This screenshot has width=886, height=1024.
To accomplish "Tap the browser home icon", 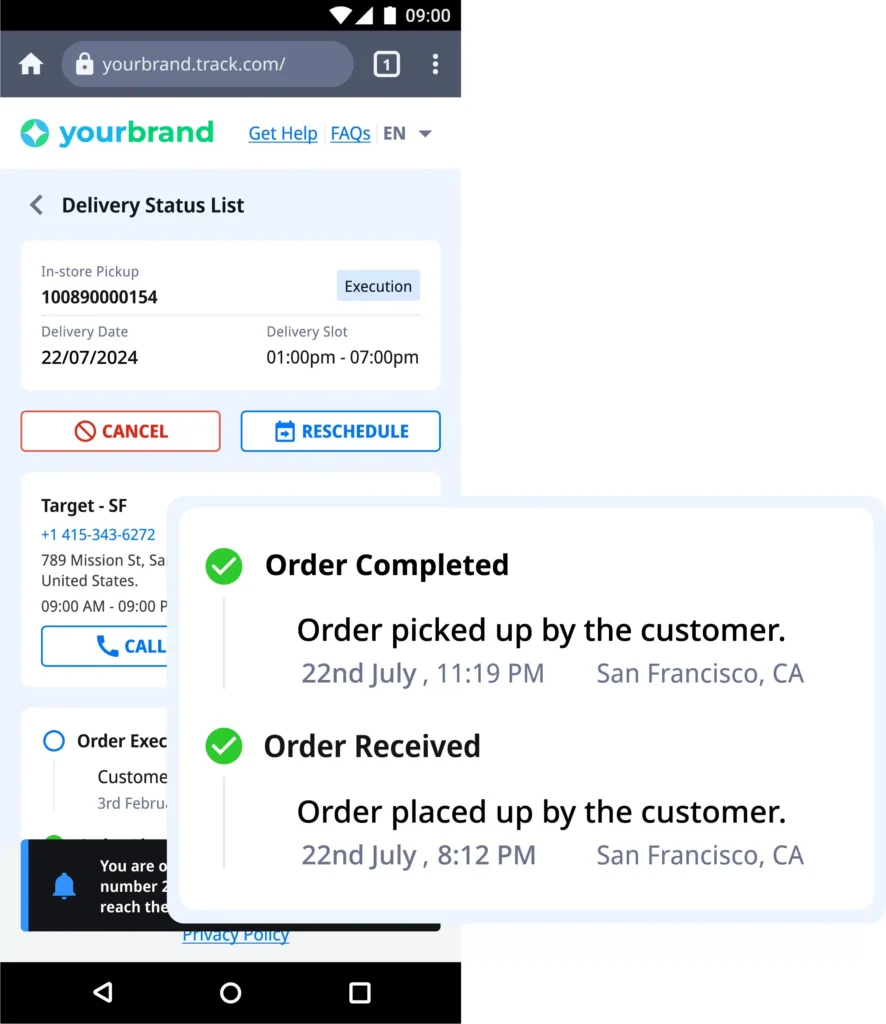I will coord(31,64).
